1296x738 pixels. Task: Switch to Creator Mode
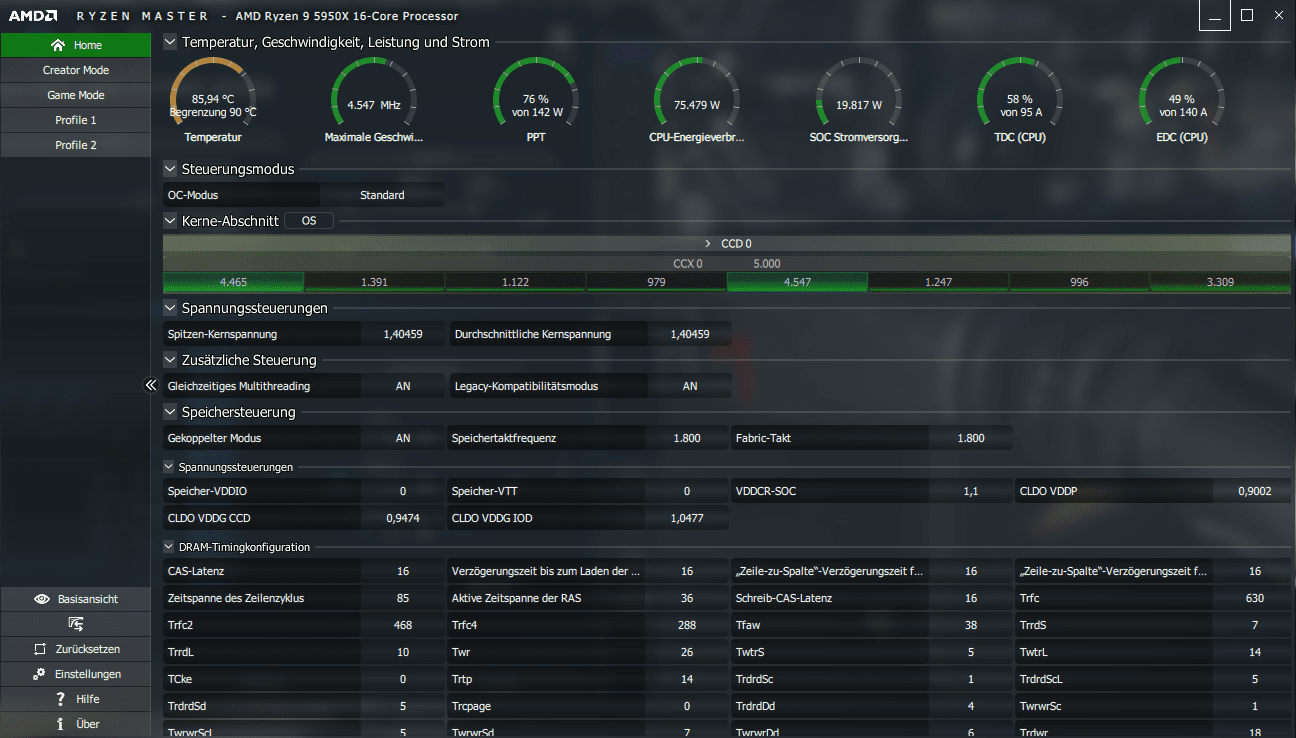click(x=76, y=70)
